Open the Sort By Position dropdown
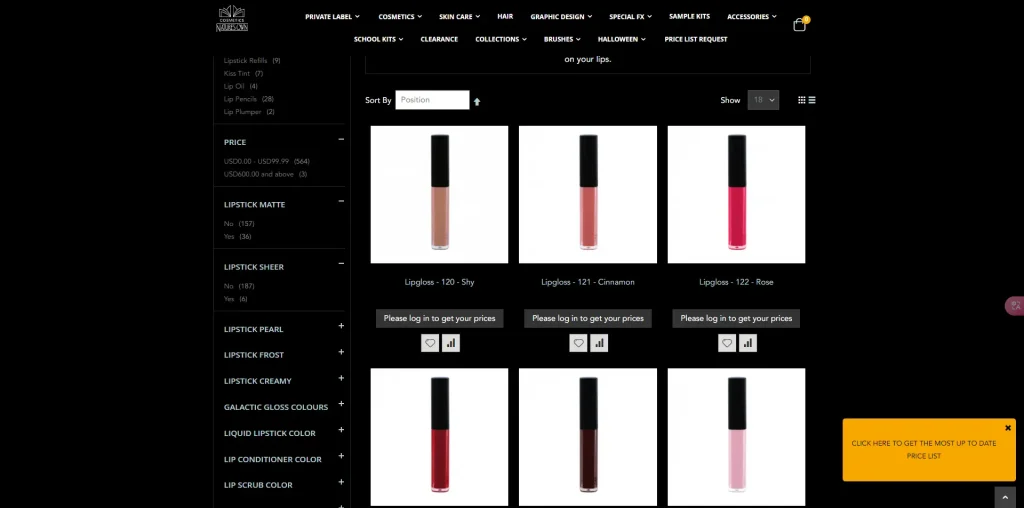1024x508 pixels. coord(432,100)
